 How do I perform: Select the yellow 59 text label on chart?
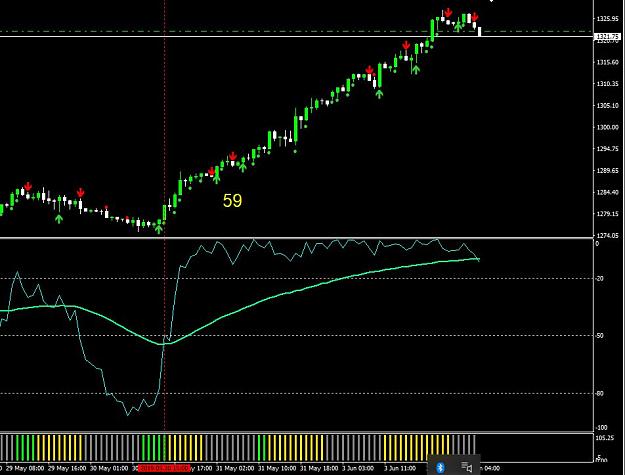(232, 200)
